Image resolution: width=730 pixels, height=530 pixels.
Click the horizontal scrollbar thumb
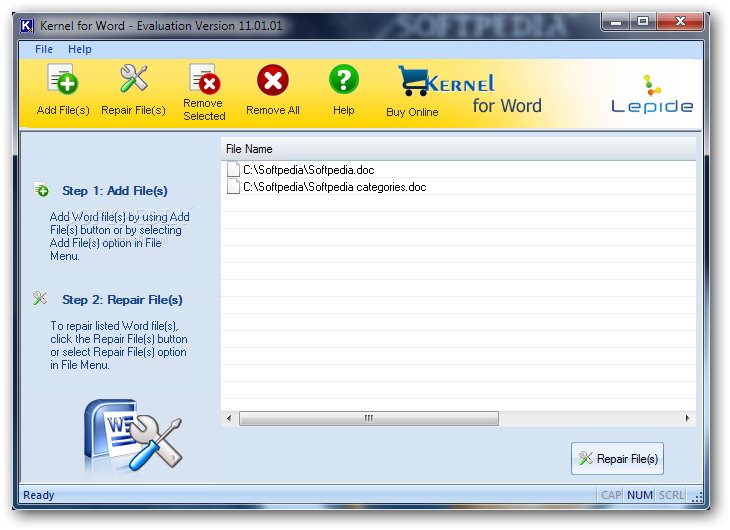pos(369,418)
